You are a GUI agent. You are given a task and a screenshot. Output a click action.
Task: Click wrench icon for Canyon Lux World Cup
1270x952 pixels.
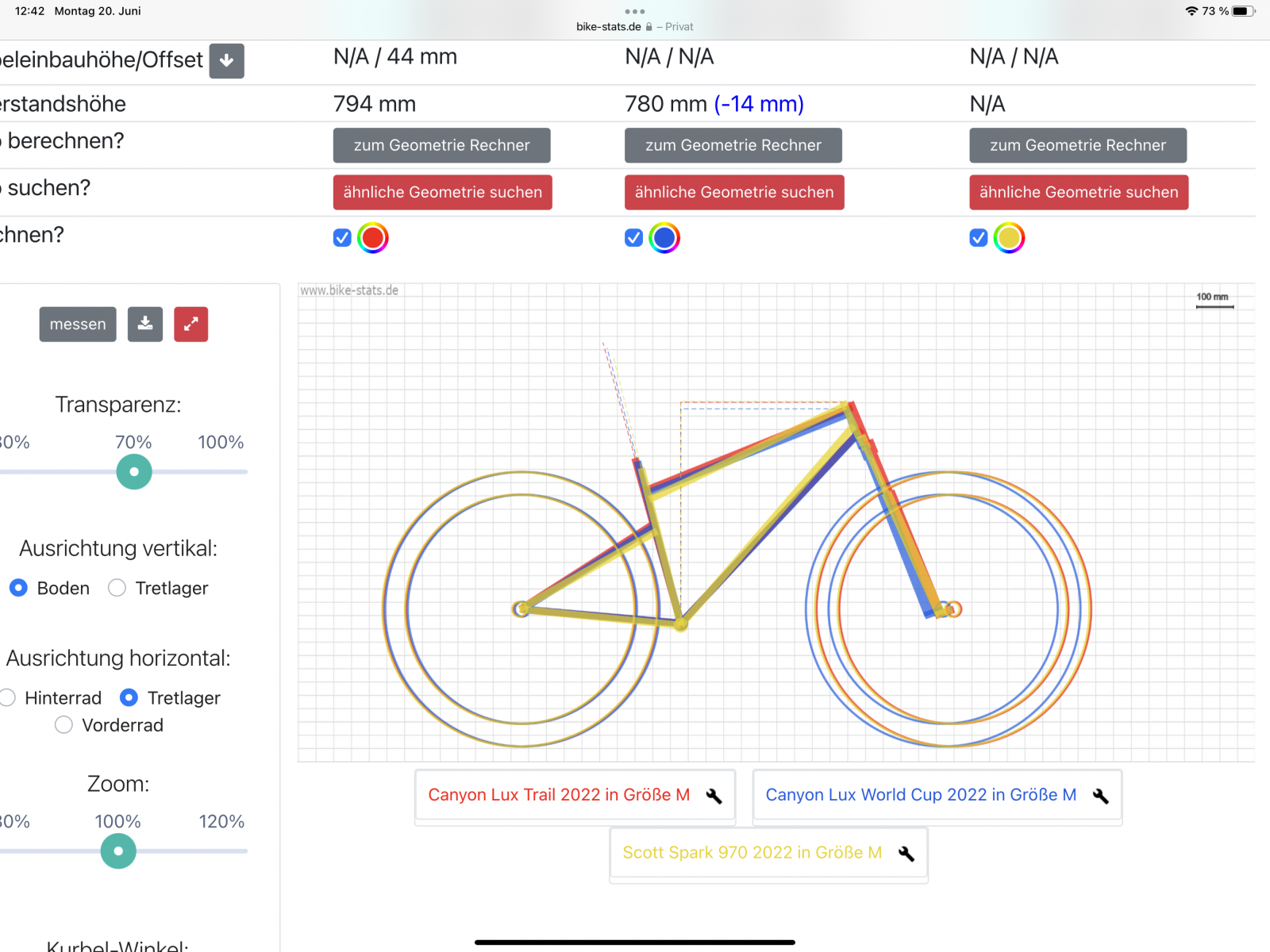(x=1100, y=796)
